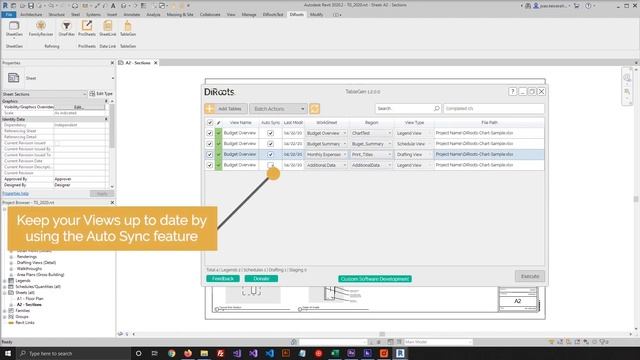The width and height of the screenshot is (640, 360).
Task: Click the edit pencil column header icon
Action: (218, 122)
